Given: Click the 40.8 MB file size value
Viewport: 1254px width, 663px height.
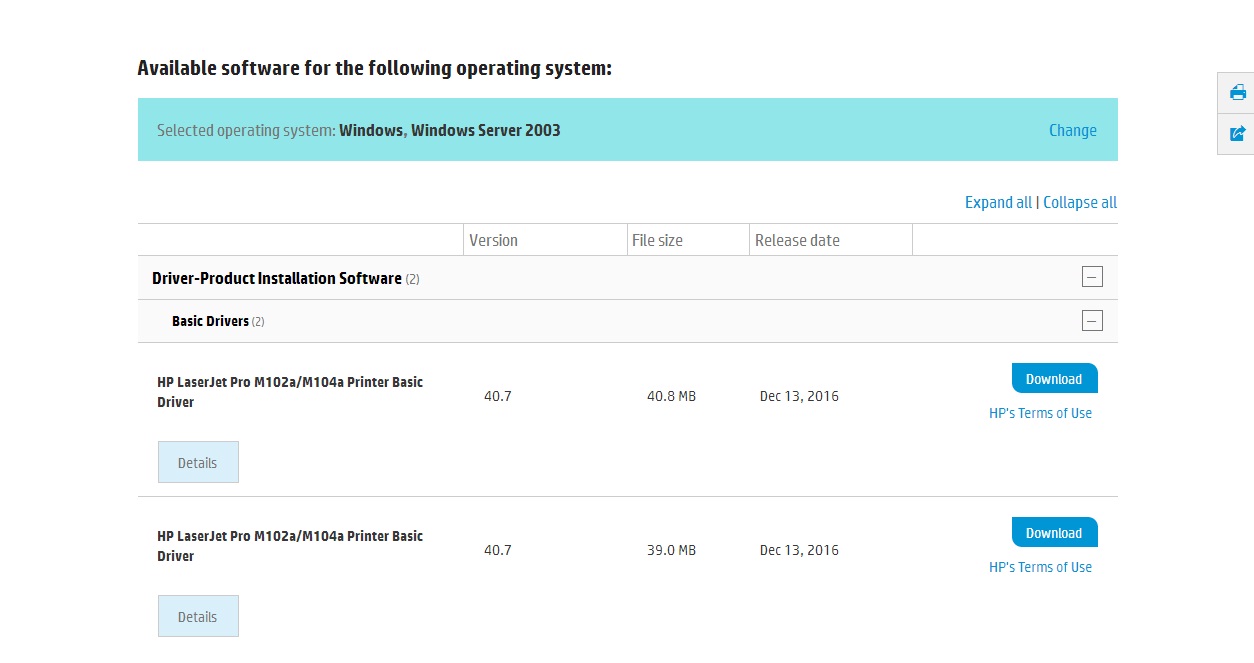Looking at the screenshot, I should [x=671, y=396].
